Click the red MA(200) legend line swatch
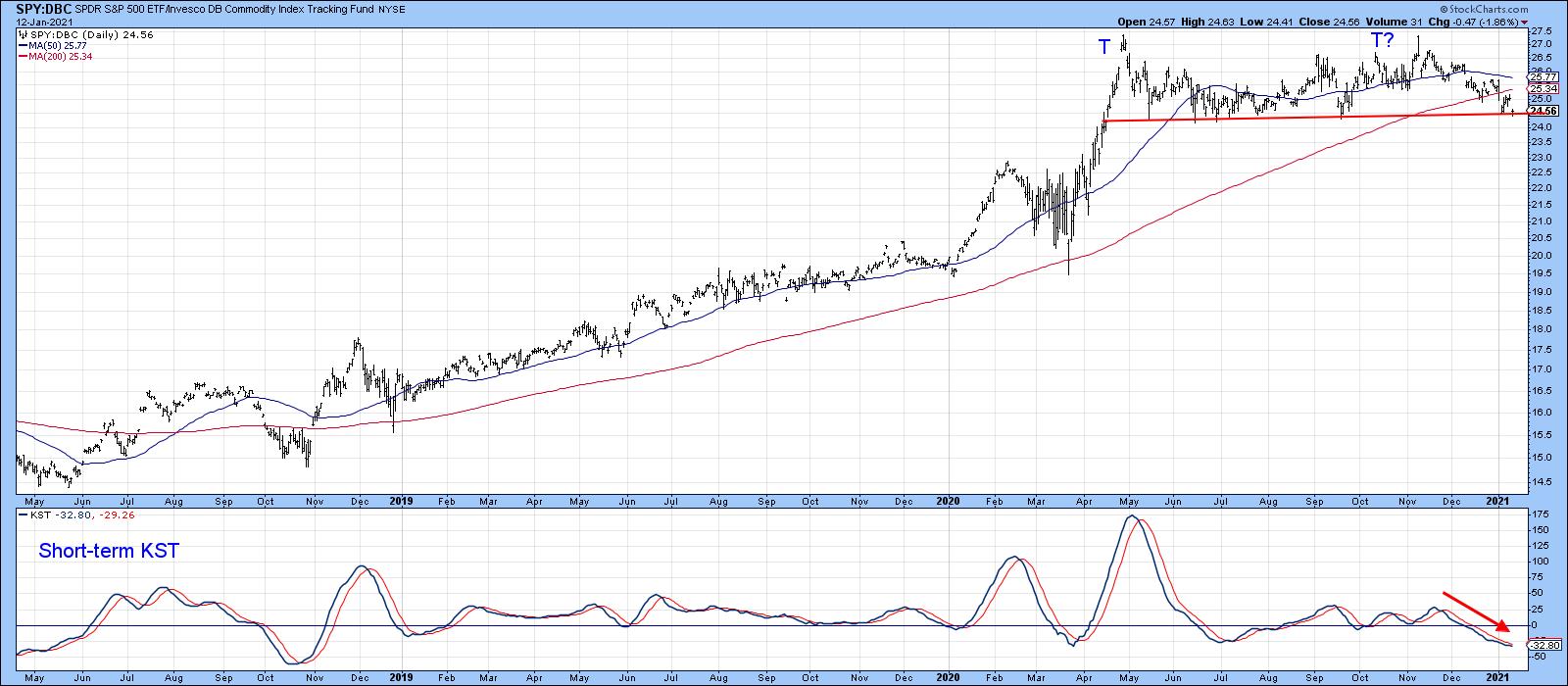1568x686 pixels. (22, 57)
